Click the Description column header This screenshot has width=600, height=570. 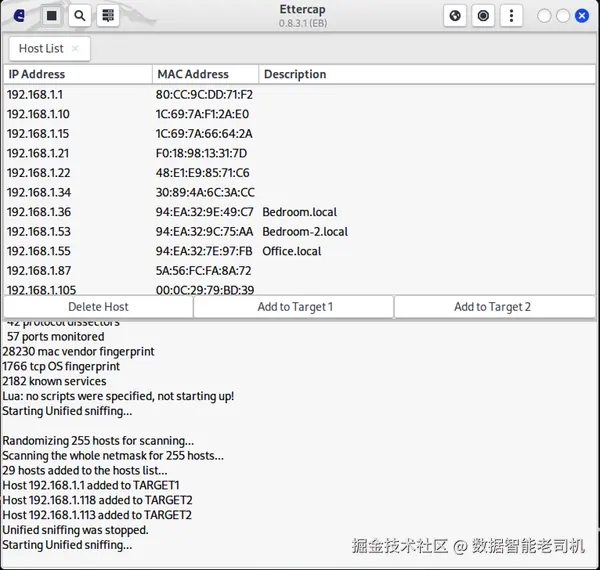427,74
